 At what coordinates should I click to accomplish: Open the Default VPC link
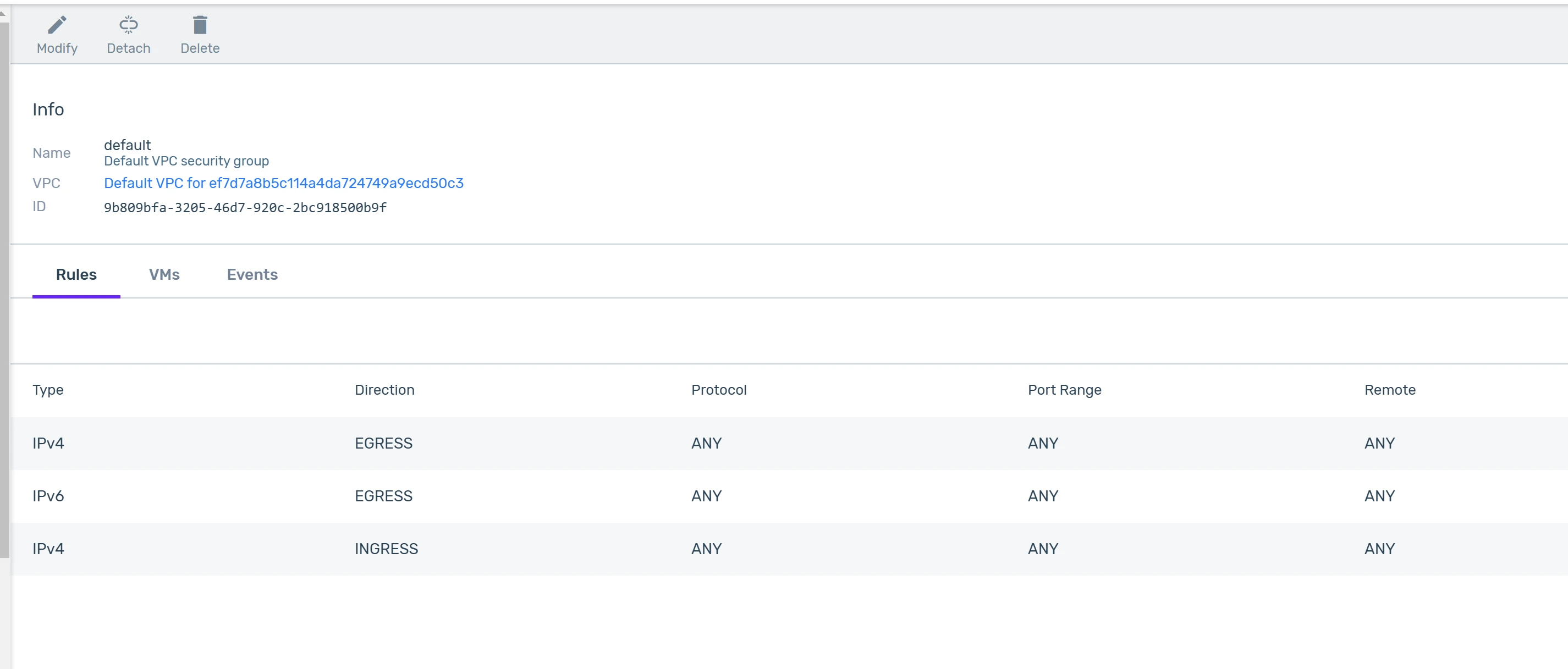(x=284, y=183)
